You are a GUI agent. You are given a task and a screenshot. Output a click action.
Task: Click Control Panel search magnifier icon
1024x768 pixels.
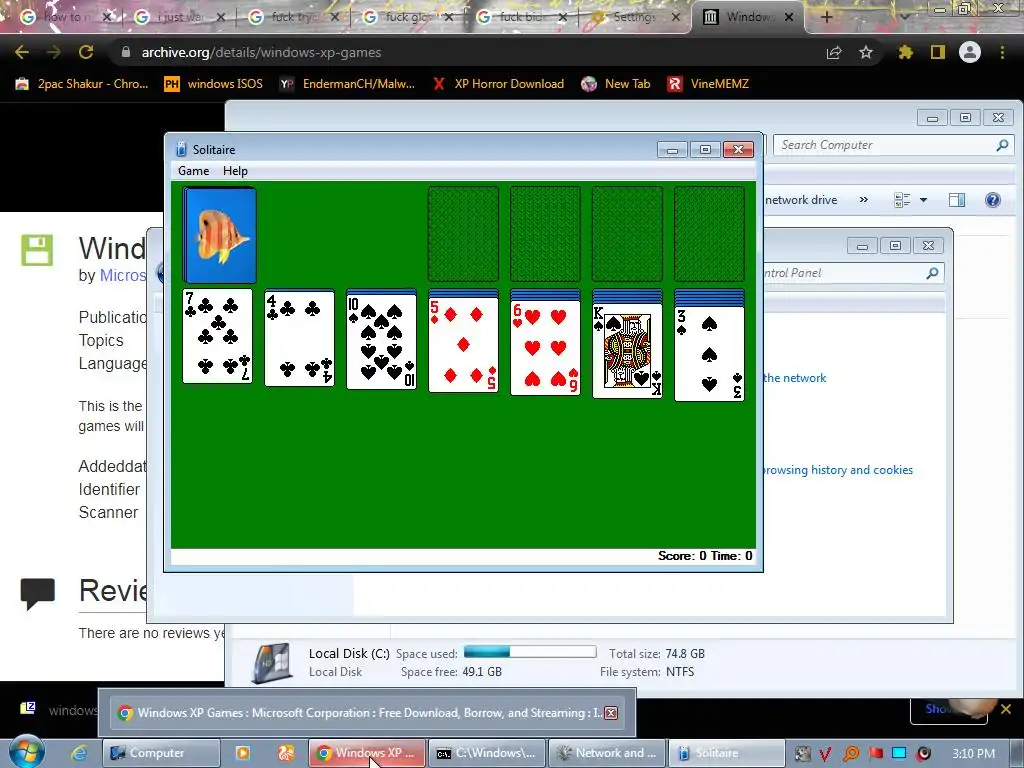[x=933, y=273]
